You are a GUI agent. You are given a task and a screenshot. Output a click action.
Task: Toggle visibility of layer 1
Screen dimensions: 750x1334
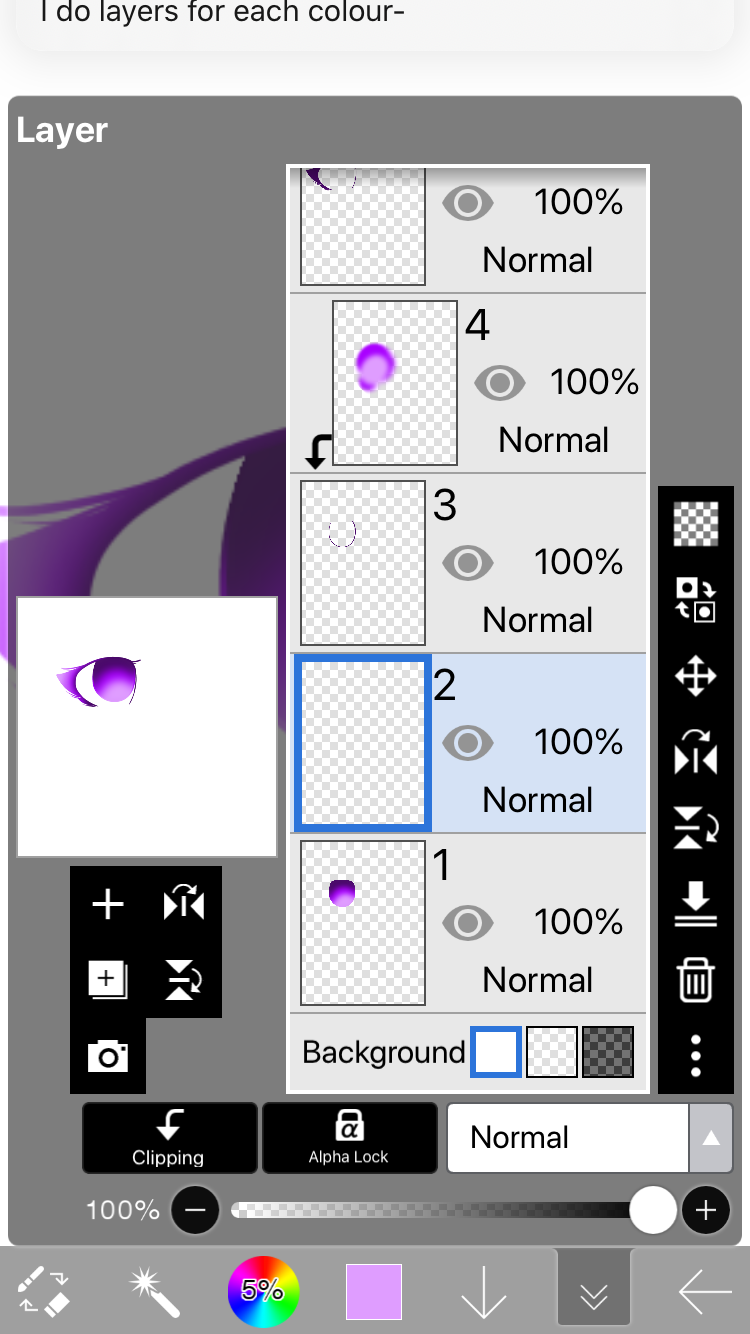click(467, 923)
